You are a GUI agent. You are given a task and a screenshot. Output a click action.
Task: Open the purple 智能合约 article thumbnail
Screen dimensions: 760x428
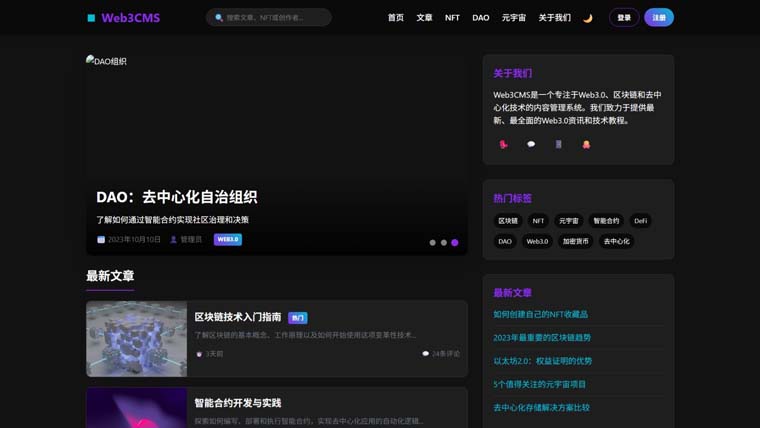[x=137, y=408]
